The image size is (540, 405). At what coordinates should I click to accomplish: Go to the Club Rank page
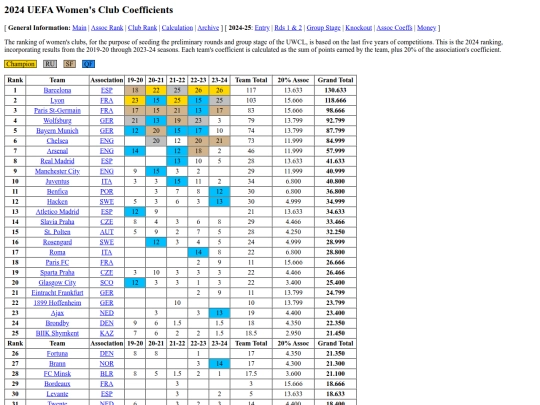[142, 28]
